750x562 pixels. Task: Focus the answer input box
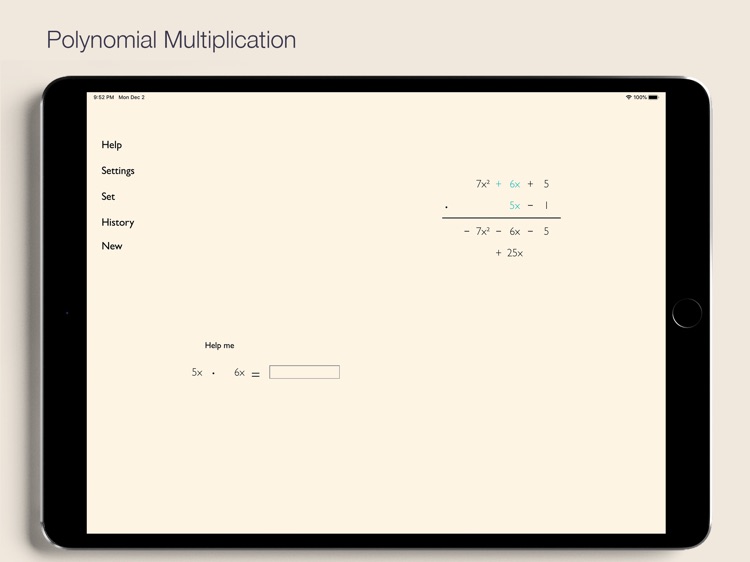click(304, 372)
